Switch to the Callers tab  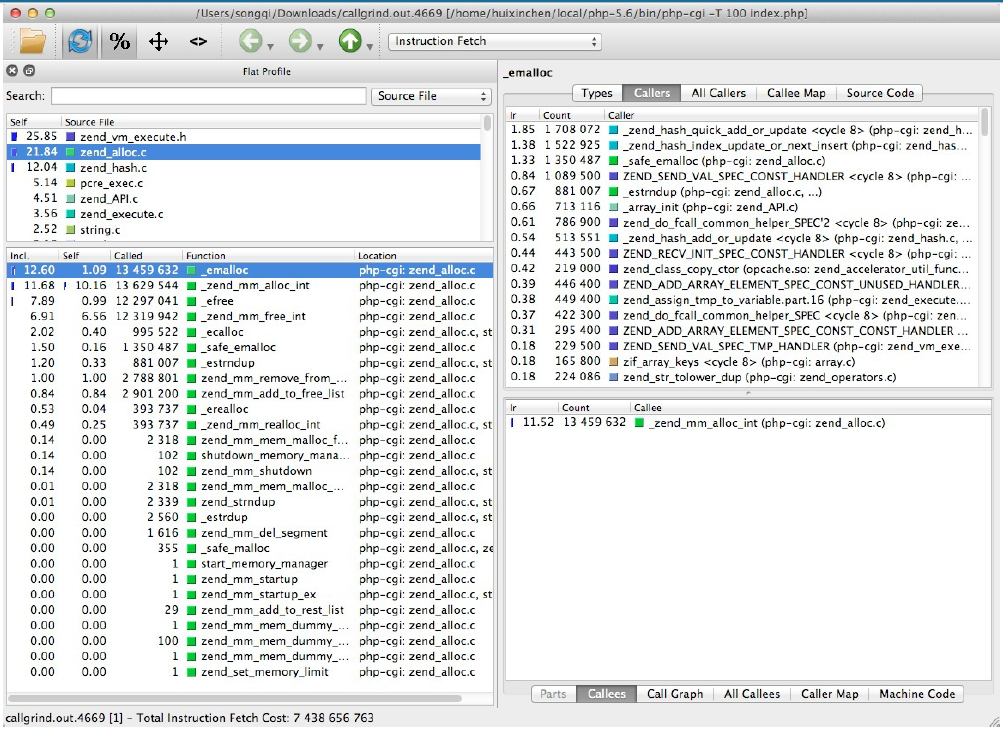click(651, 93)
